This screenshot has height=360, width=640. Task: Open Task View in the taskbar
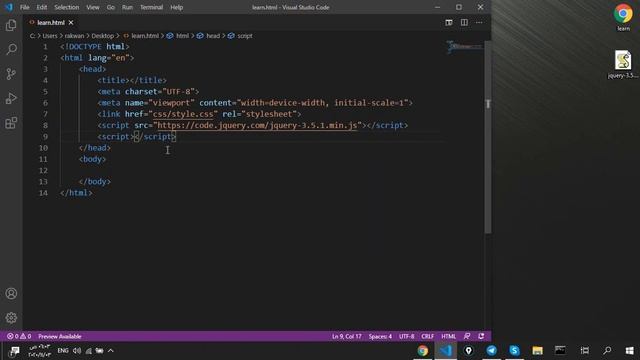[x=584, y=351]
